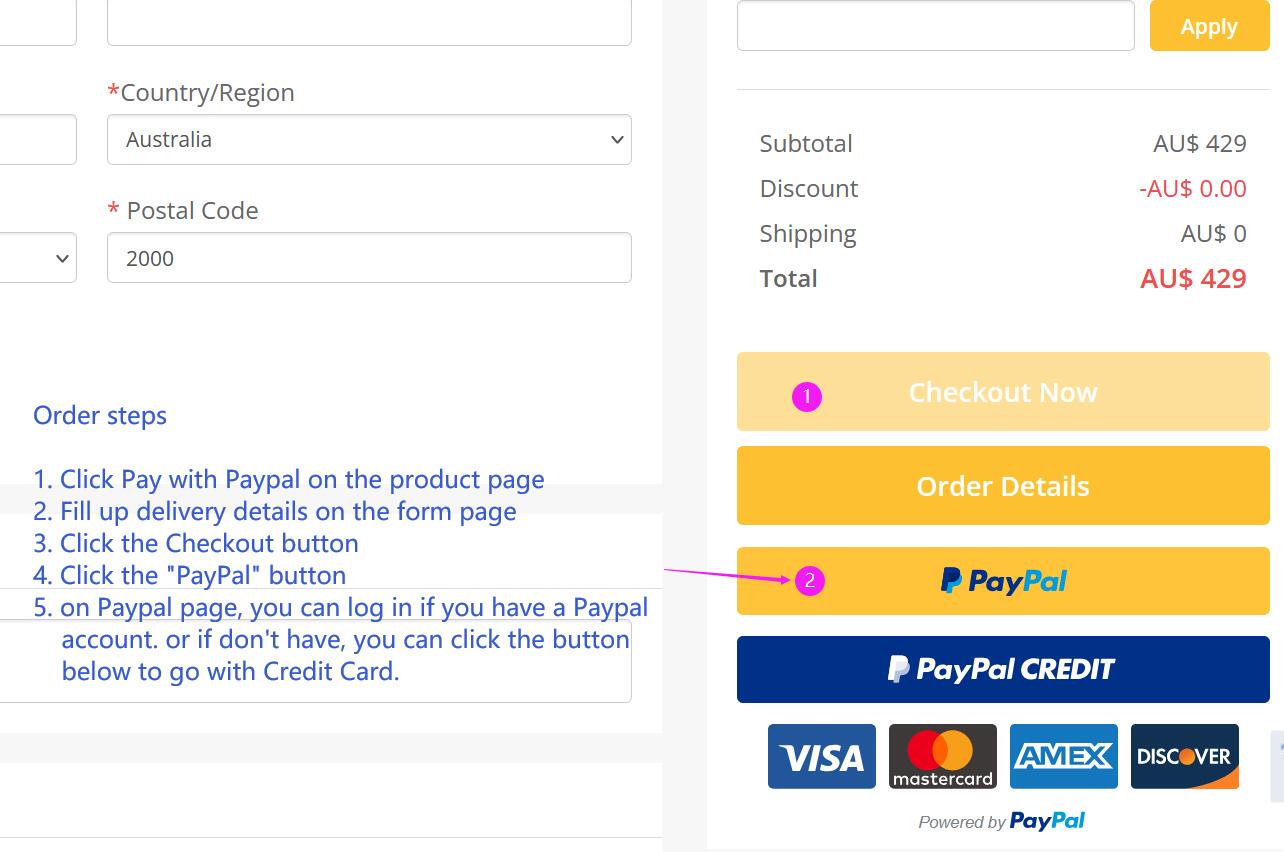Click the coupon code input field beside Apply

935,25
